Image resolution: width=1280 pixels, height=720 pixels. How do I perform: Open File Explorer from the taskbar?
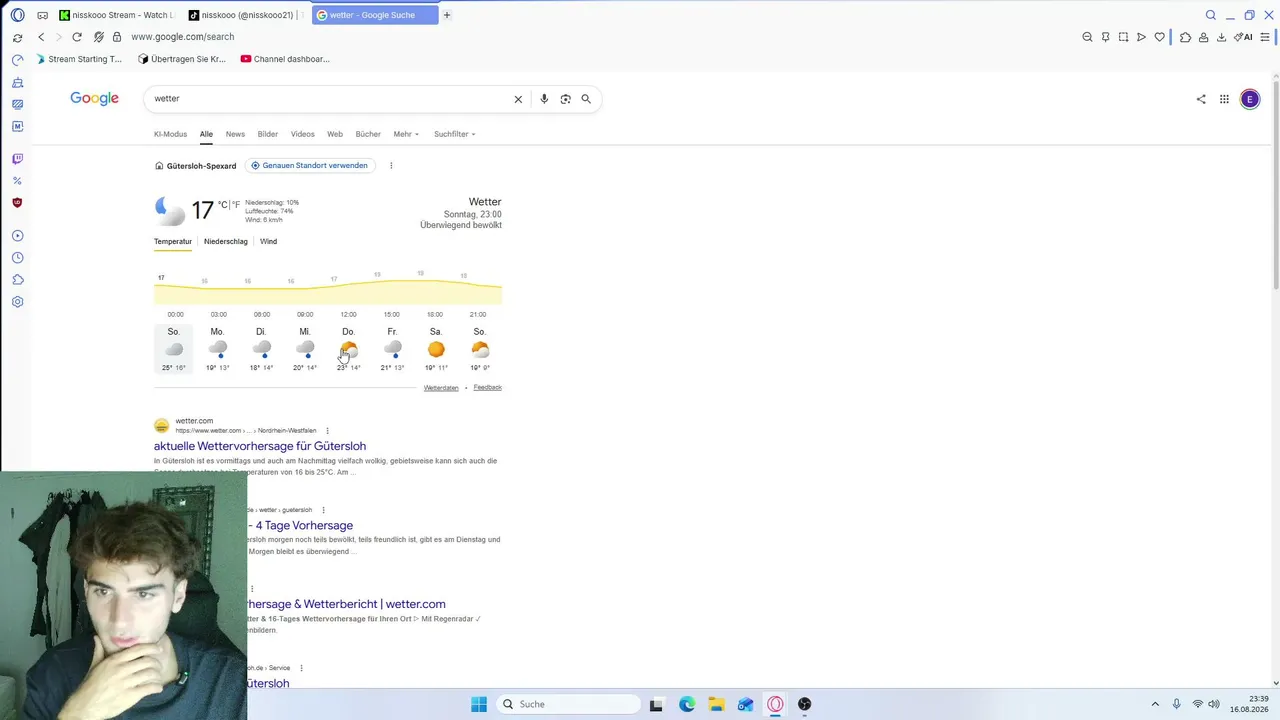click(x=716, y=704)
